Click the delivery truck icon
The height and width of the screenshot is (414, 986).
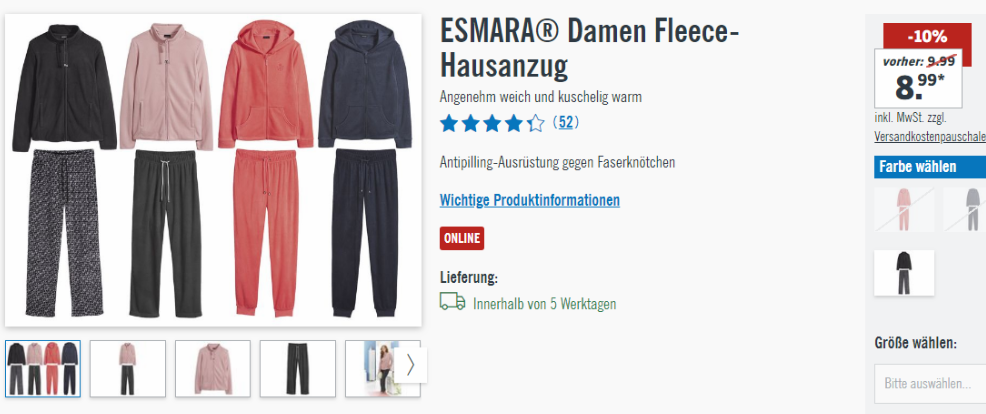[452, 302]
